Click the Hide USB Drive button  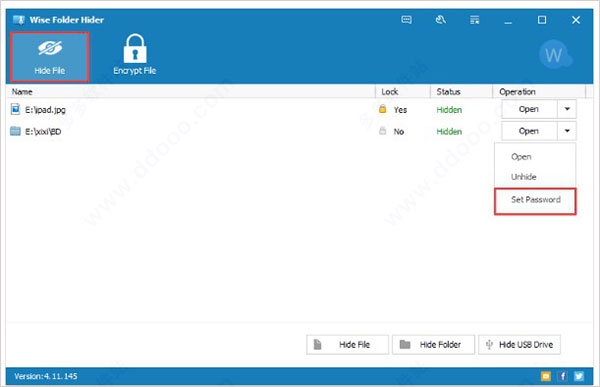pyautogui.click(x=520, y=345)
